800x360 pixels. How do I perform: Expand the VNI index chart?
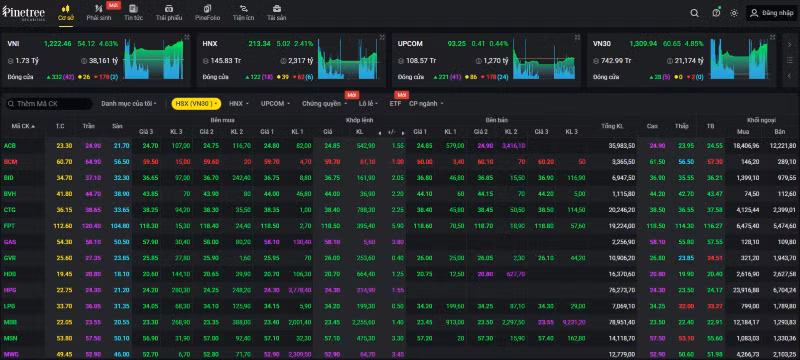pos(187,37)
